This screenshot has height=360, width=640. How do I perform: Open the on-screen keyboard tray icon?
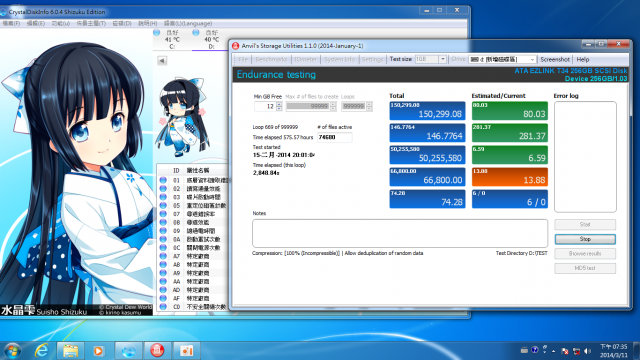pos(524,350)
